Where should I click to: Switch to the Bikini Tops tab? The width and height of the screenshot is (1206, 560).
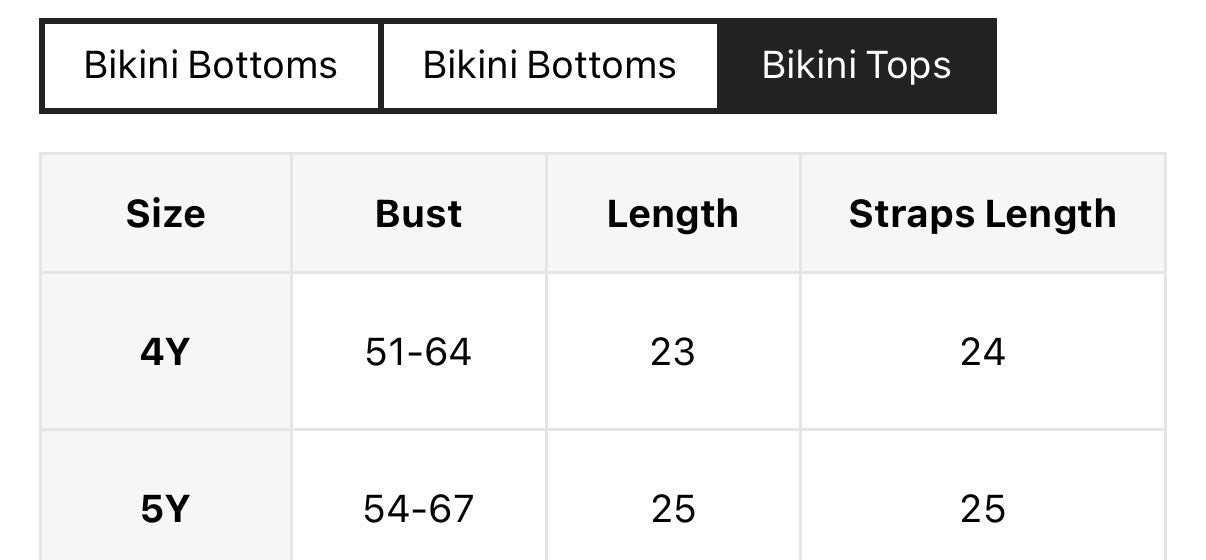pyautogui.click(x=856, y=66)
